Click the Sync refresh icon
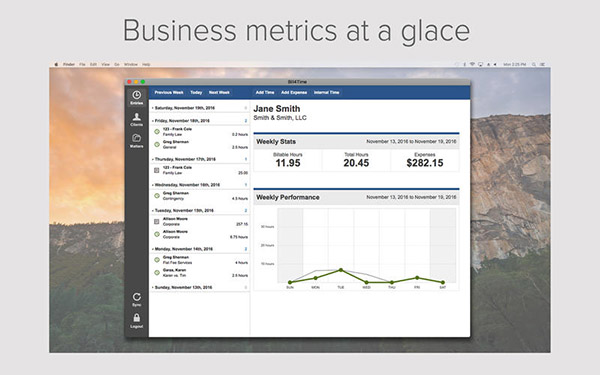Viewport: 600px width, 375px height. click(x=137, y=297)
